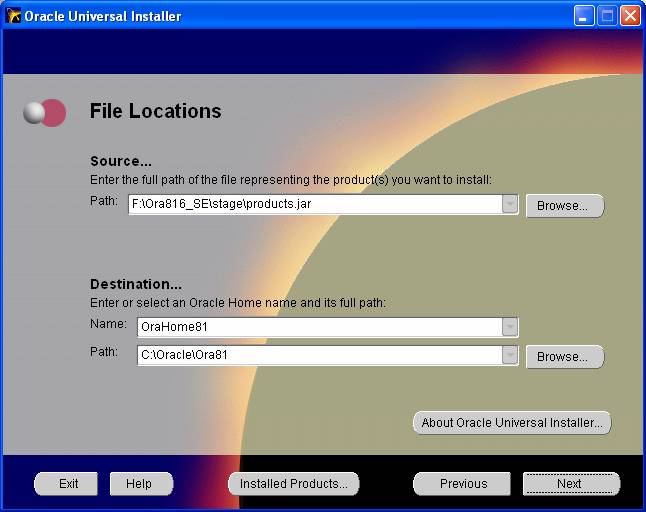
Task: Click Browse next to the Destination path
Action: [x=564, y=356]
